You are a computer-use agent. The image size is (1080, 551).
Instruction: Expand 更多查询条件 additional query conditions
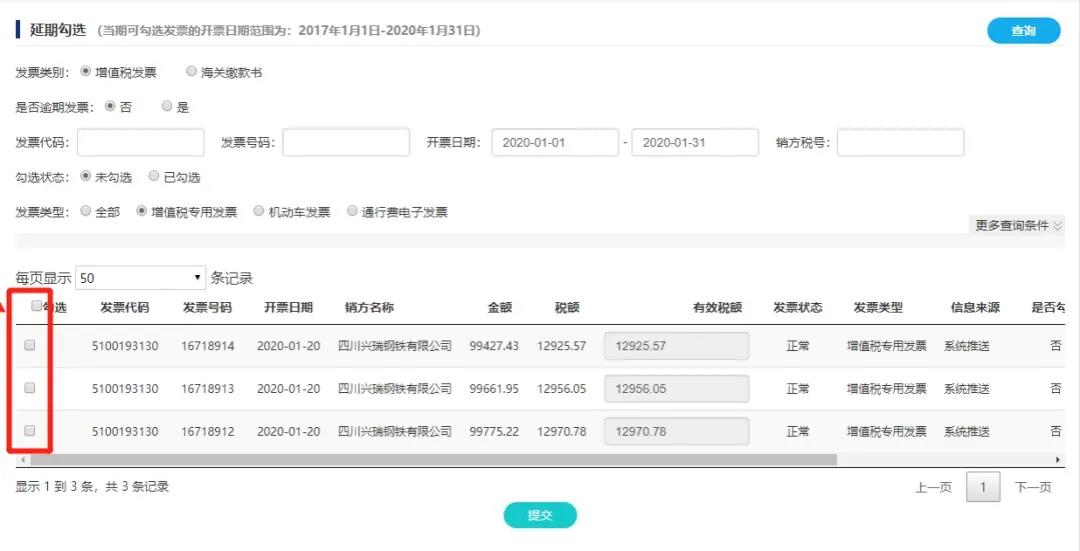point(1018,225)
